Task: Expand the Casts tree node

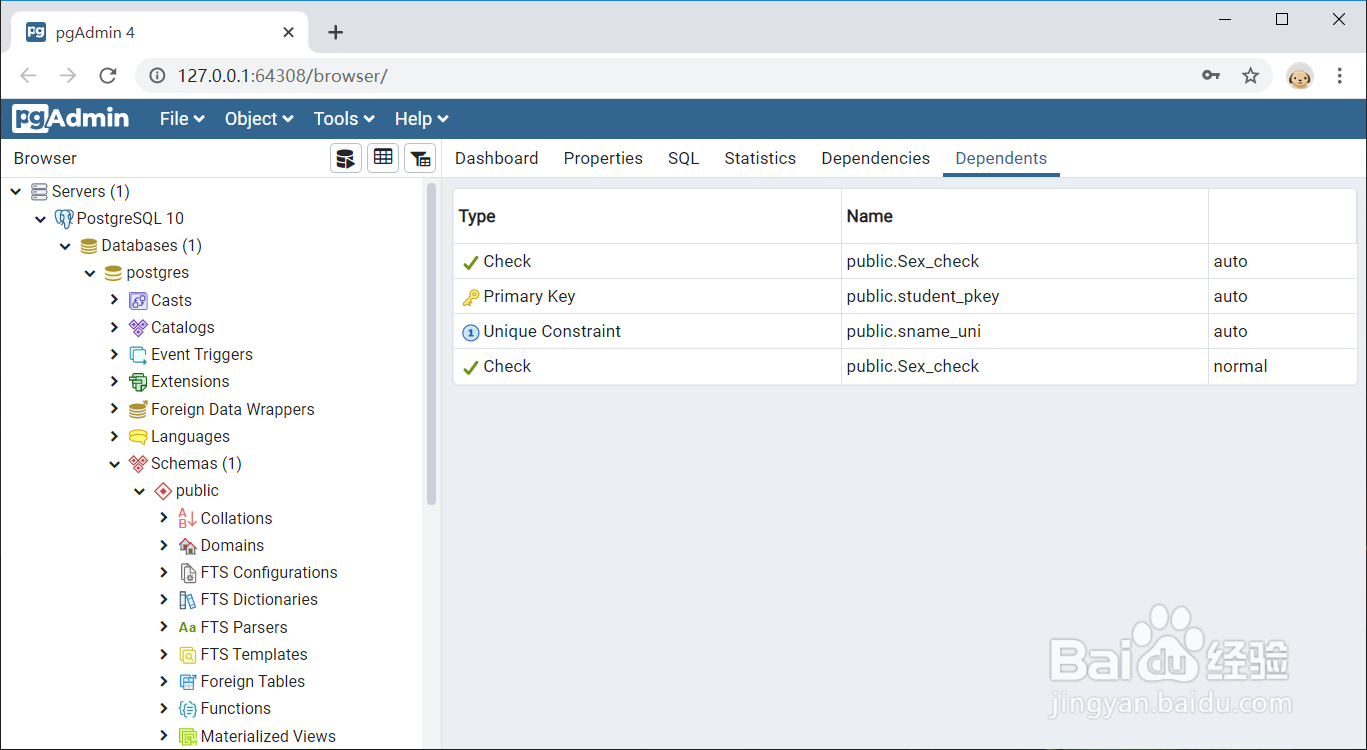Action: click(x=115, y=300)
